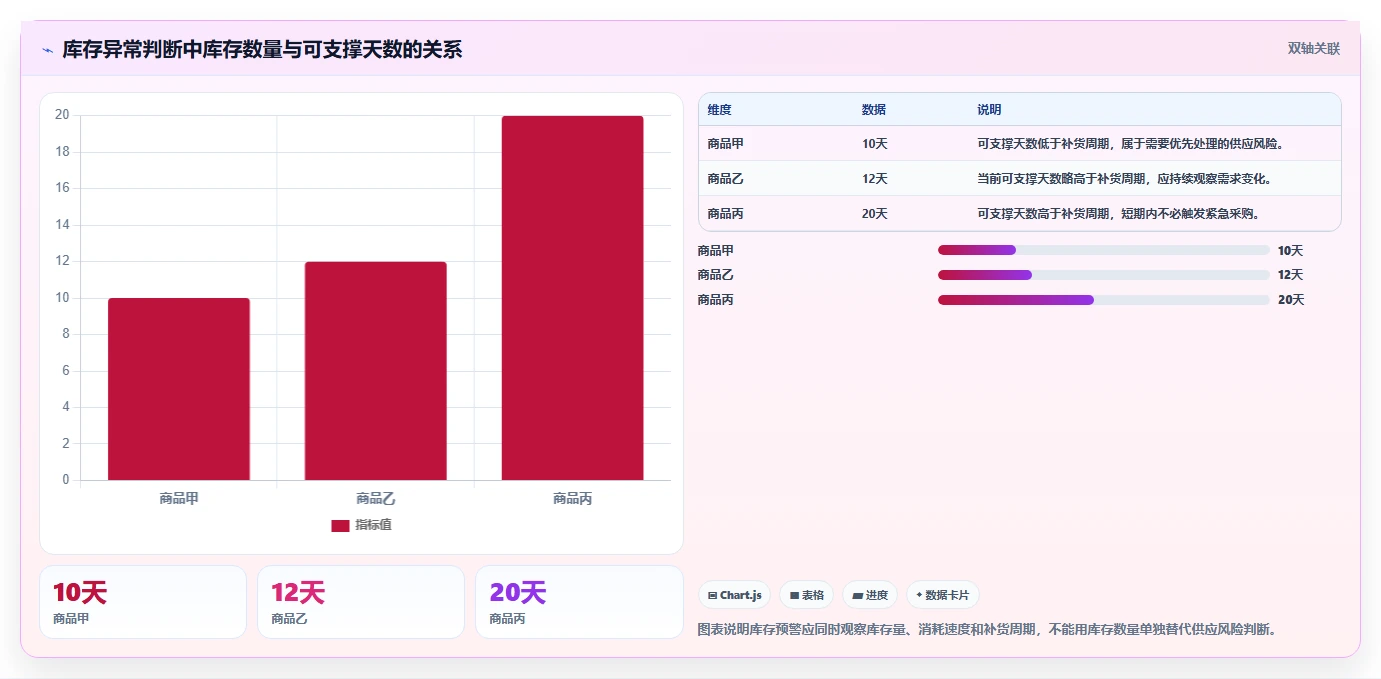Click the 20天 value in the table

click(874, 214)
